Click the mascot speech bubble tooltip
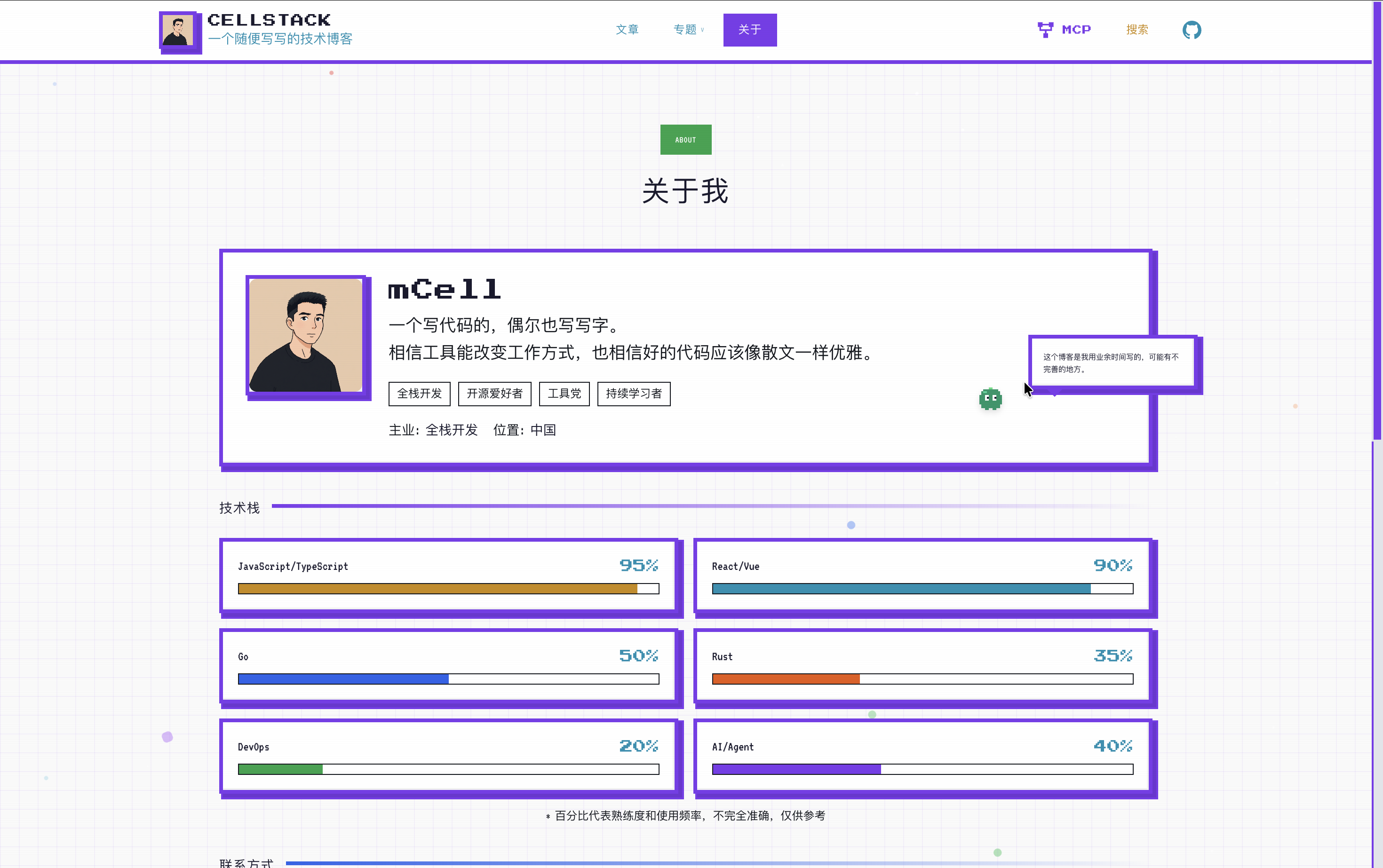The width and height of the screenshot is (1383, 868). pos(1112,363)
